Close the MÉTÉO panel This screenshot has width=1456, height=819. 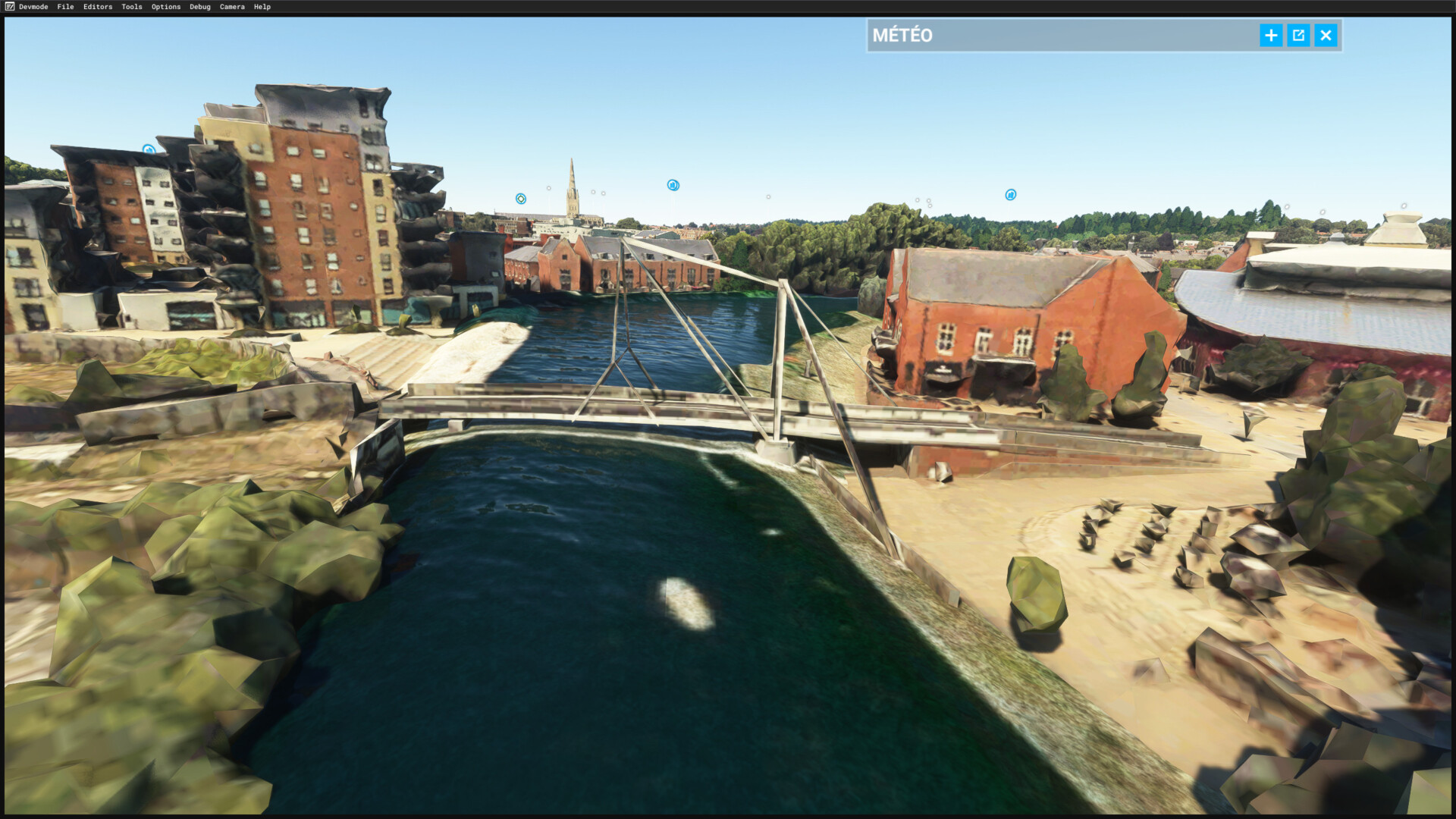point(1326,36)
